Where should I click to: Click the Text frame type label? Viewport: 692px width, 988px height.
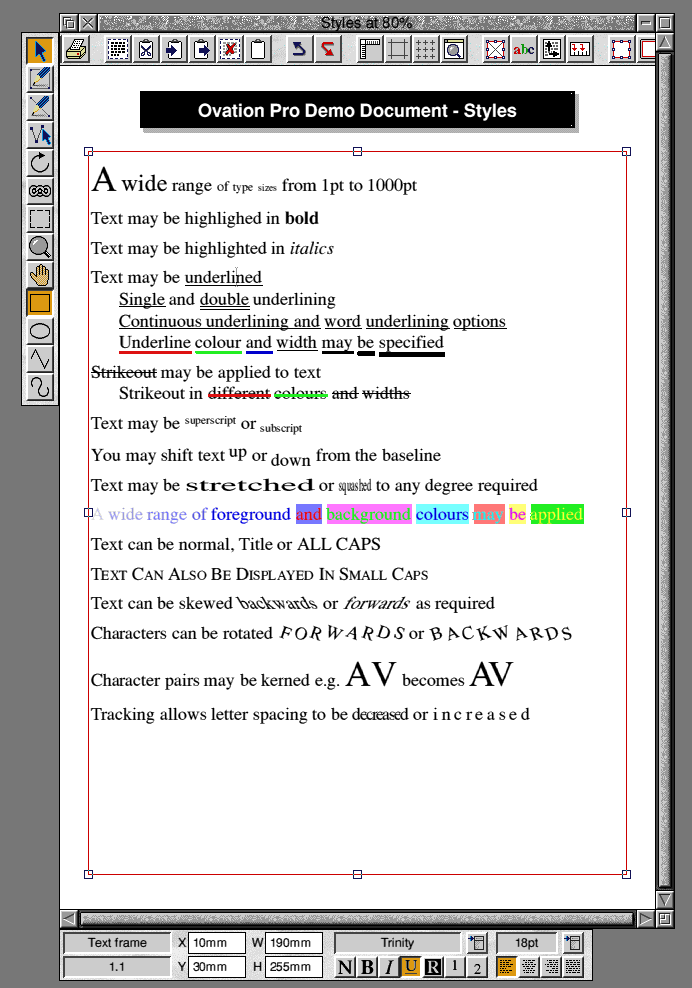(117, 943)
